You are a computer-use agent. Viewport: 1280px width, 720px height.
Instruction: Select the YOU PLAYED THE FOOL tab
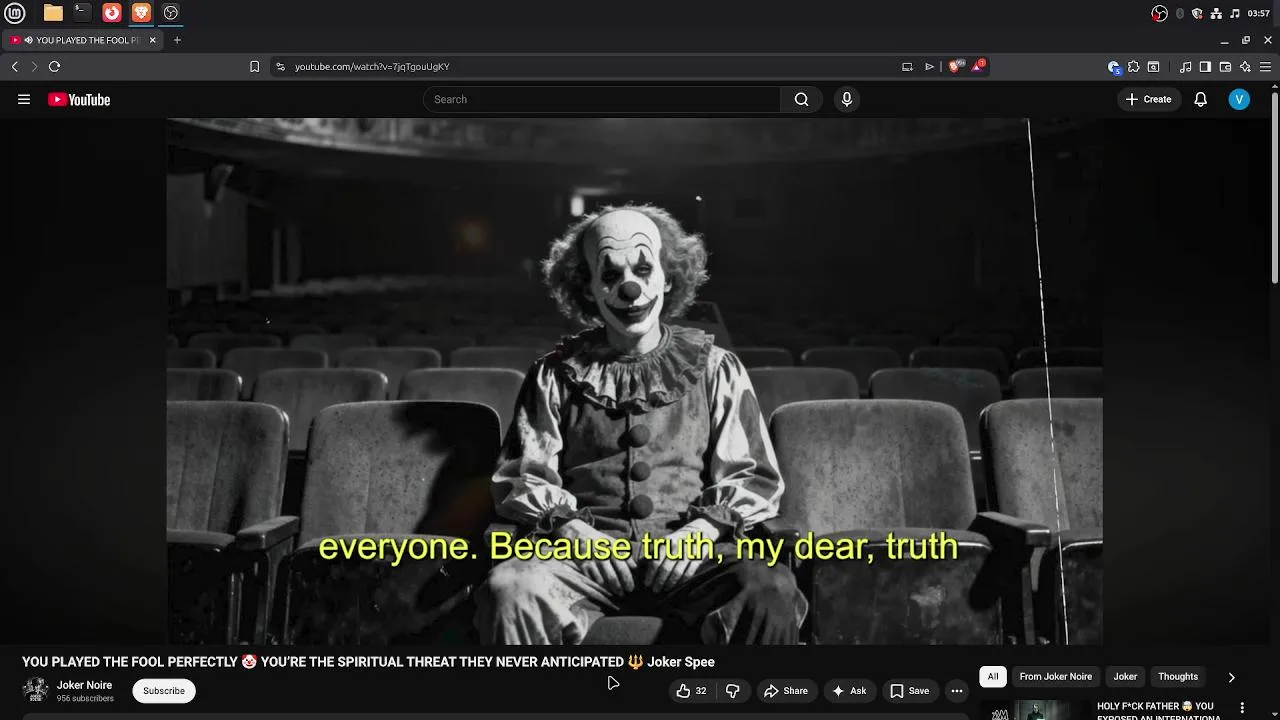pyautogui.click(x=82, y=40)
